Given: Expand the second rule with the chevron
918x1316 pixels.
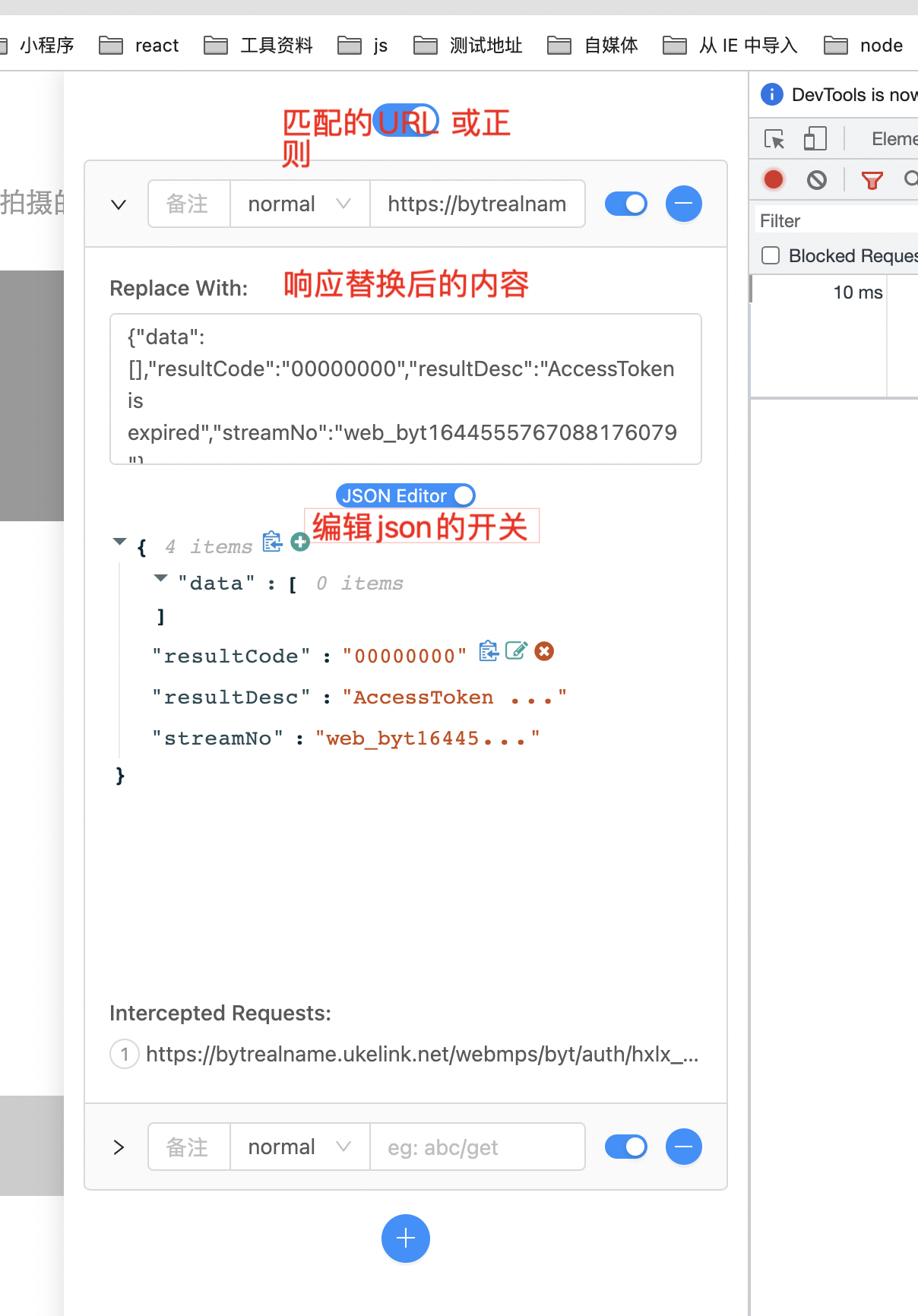Looking at the screenshot, I should pyautogui.click(x=119, y=1147).
